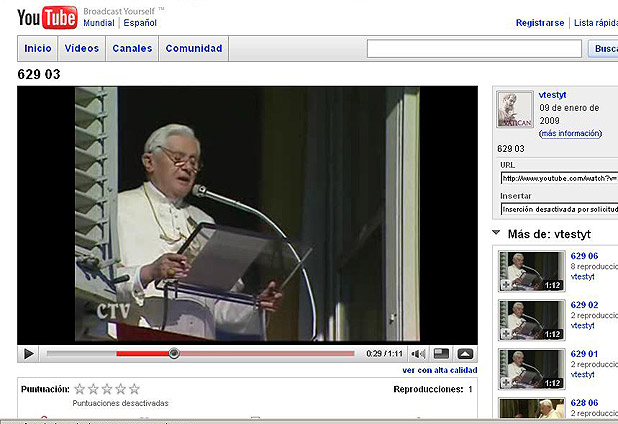618x424 pixels.
Task: Click the Registrarse link
Action: coord(540,23)
